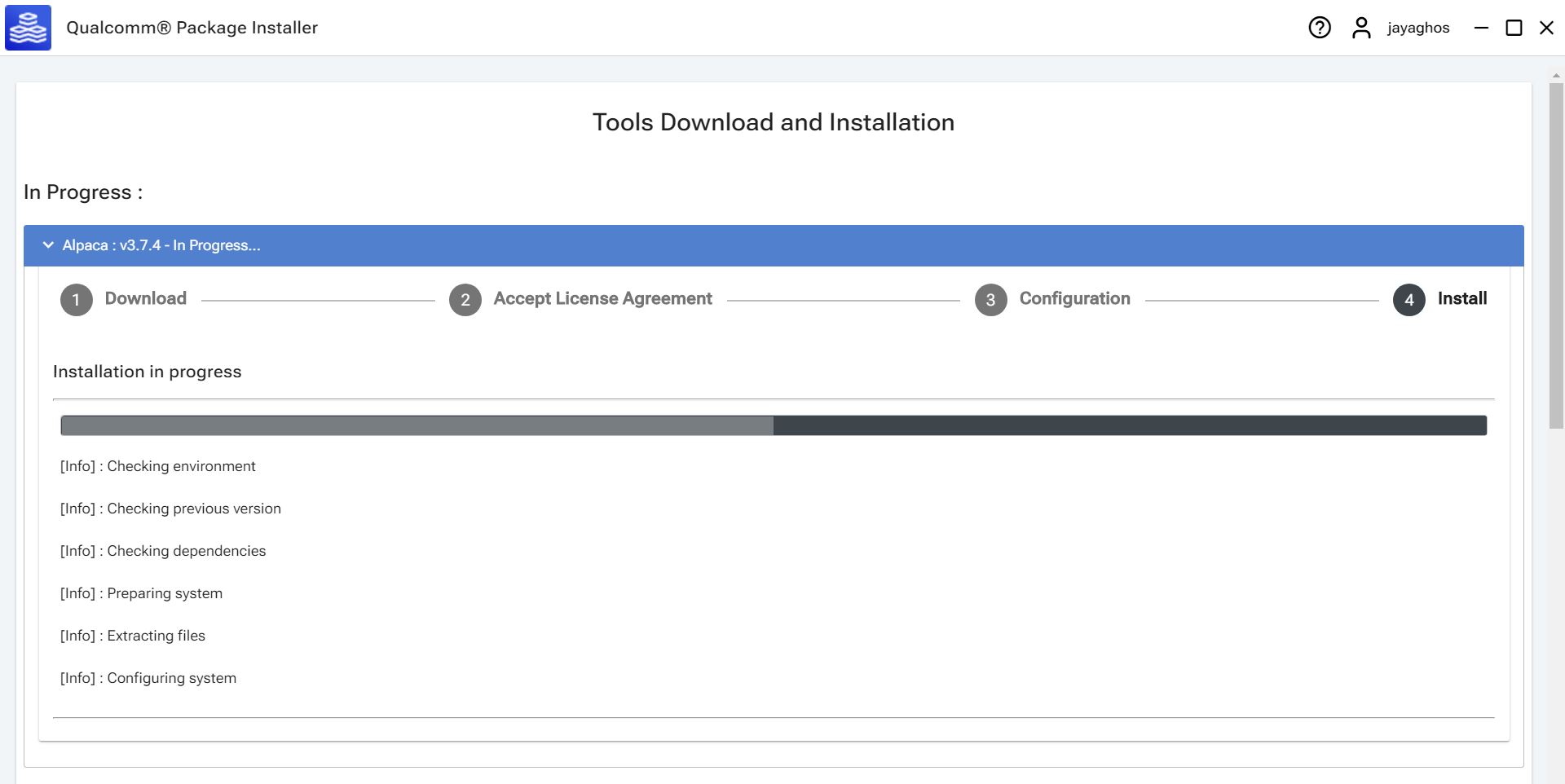
Task: Click the step 4 number circle
Action: (x=1408, y=300)
